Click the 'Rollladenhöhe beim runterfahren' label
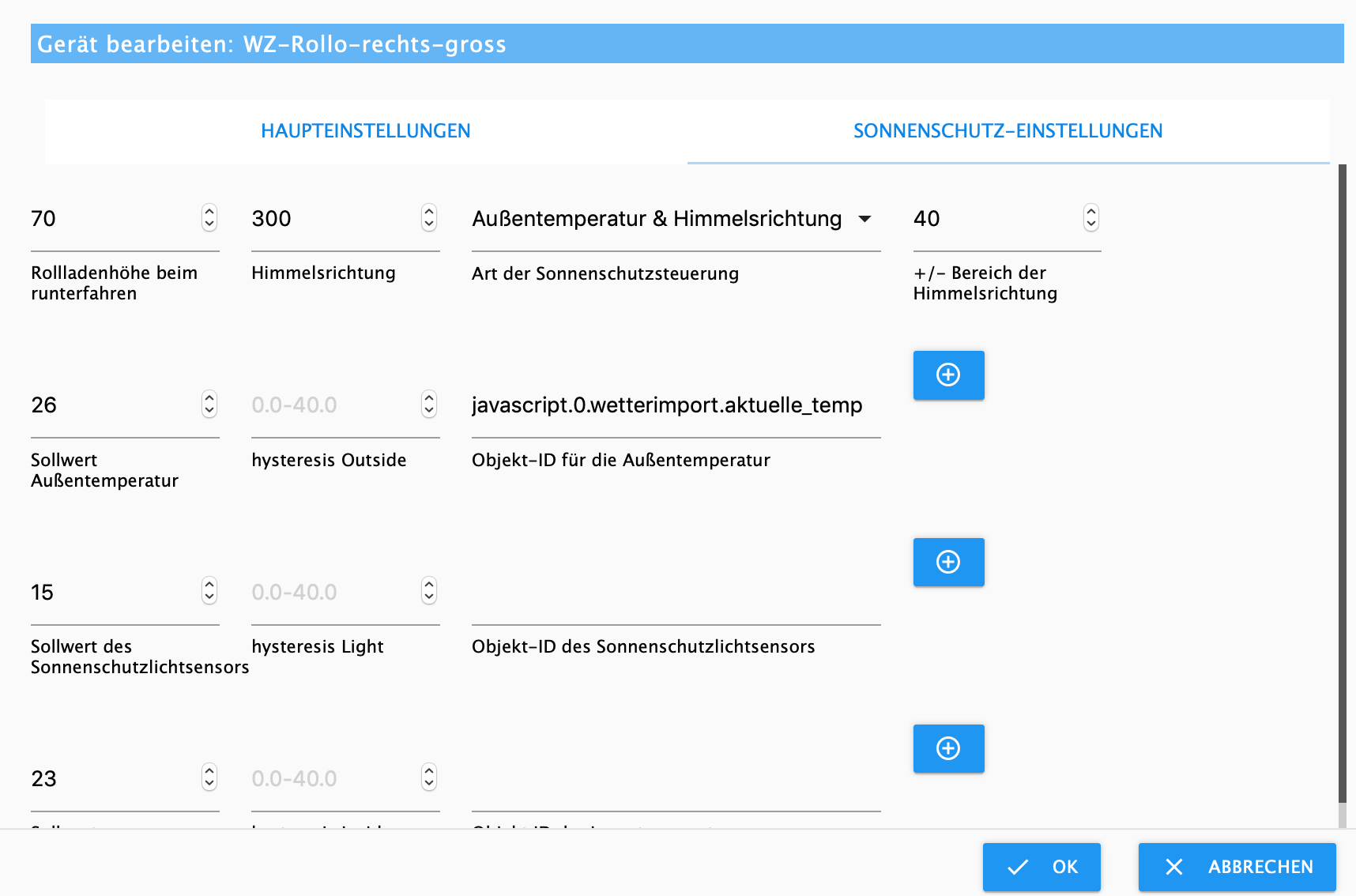The image size is (1356, 896). (x=115, y=283)
